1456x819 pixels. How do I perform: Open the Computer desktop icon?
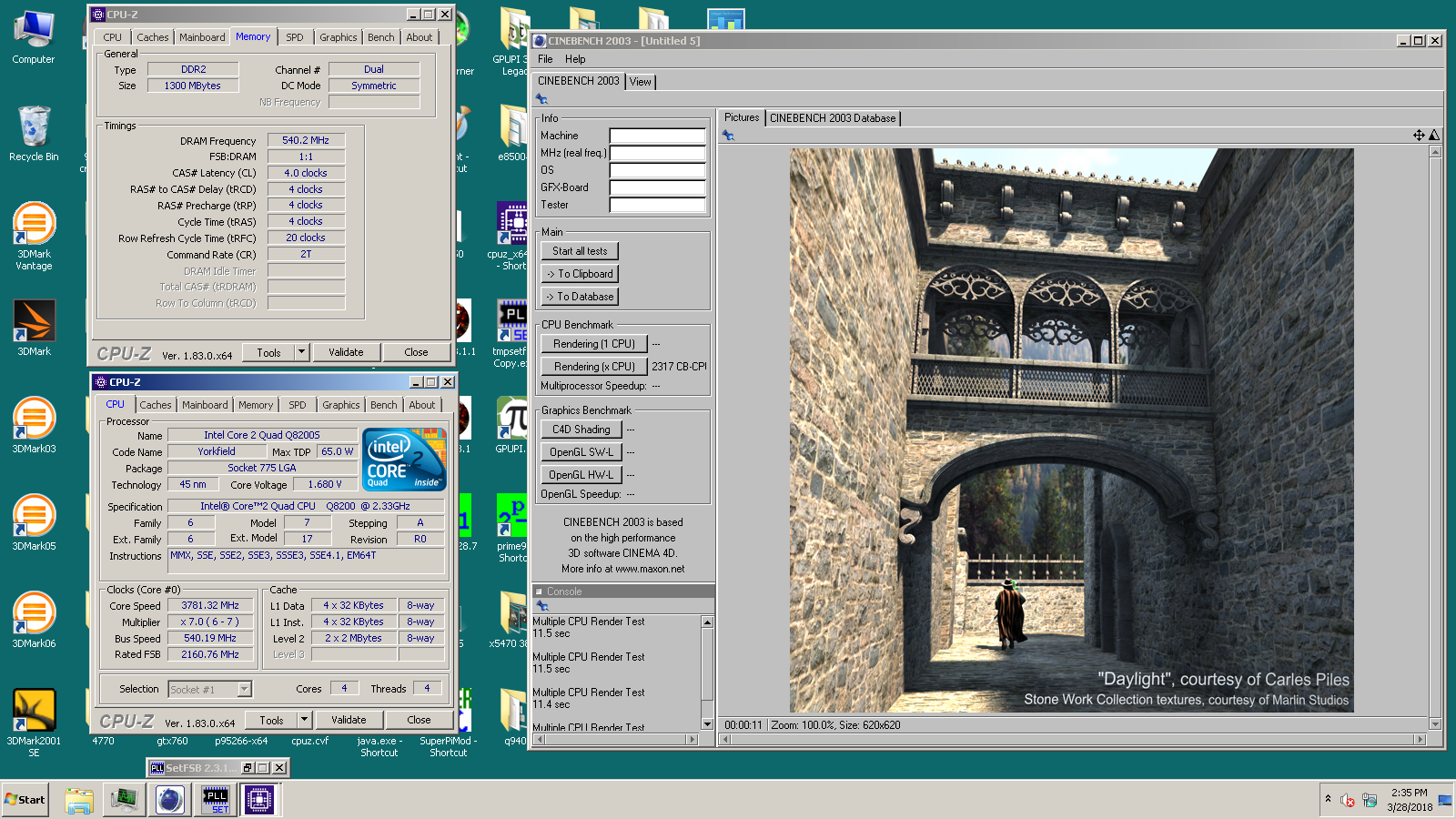pyautogui.click(x=34, y=36)
